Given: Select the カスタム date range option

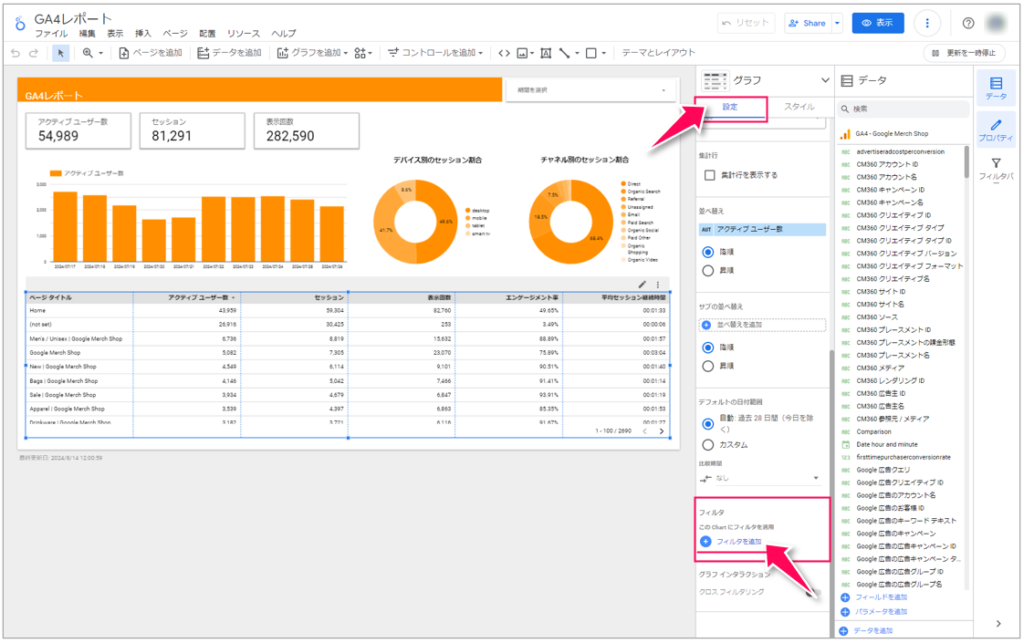Looking at the screenshot, I should 707,445.
